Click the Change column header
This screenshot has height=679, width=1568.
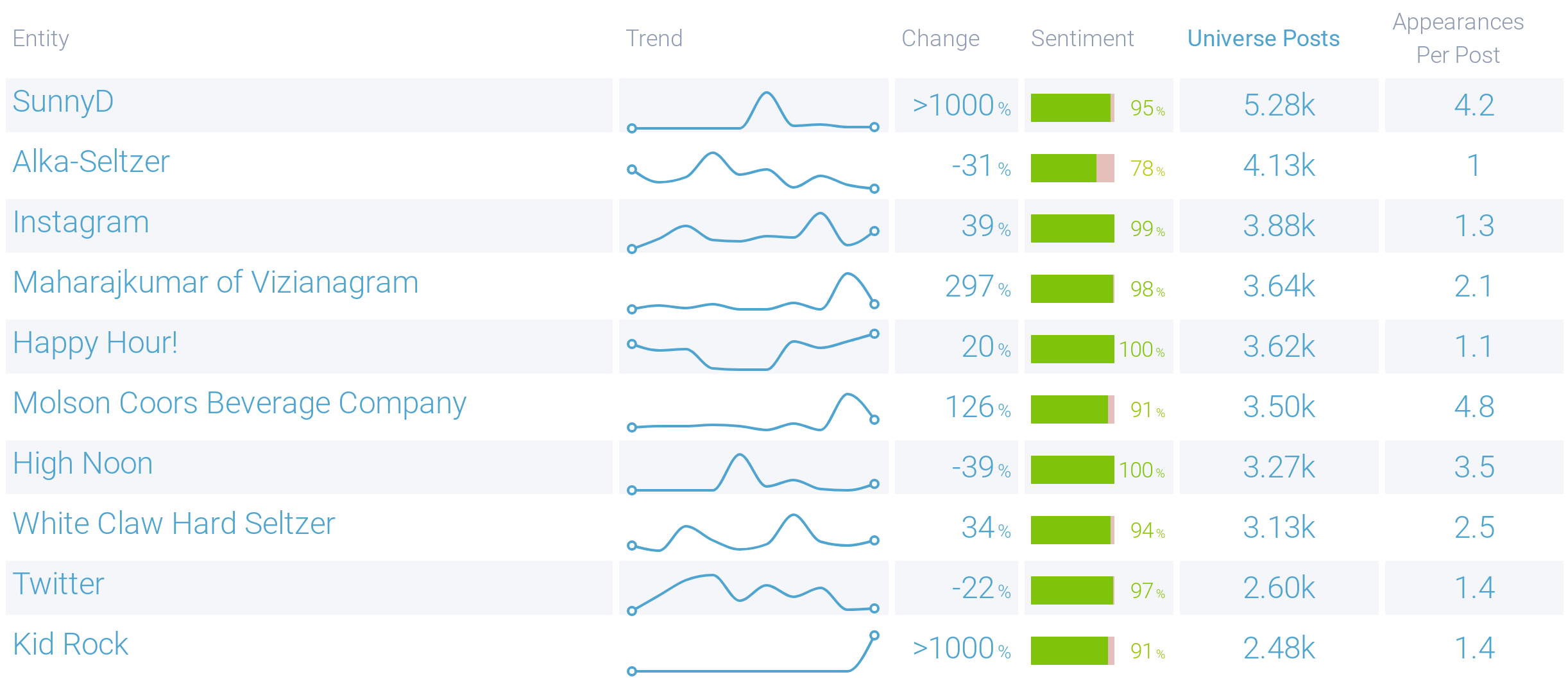coord(941,39)
